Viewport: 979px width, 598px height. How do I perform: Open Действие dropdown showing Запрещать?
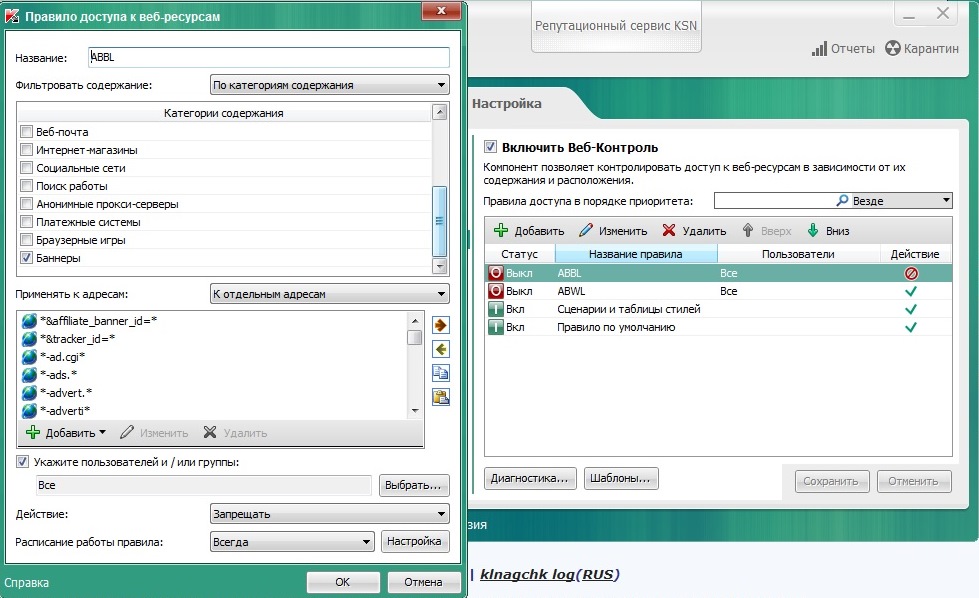click(x=330, y=514)
